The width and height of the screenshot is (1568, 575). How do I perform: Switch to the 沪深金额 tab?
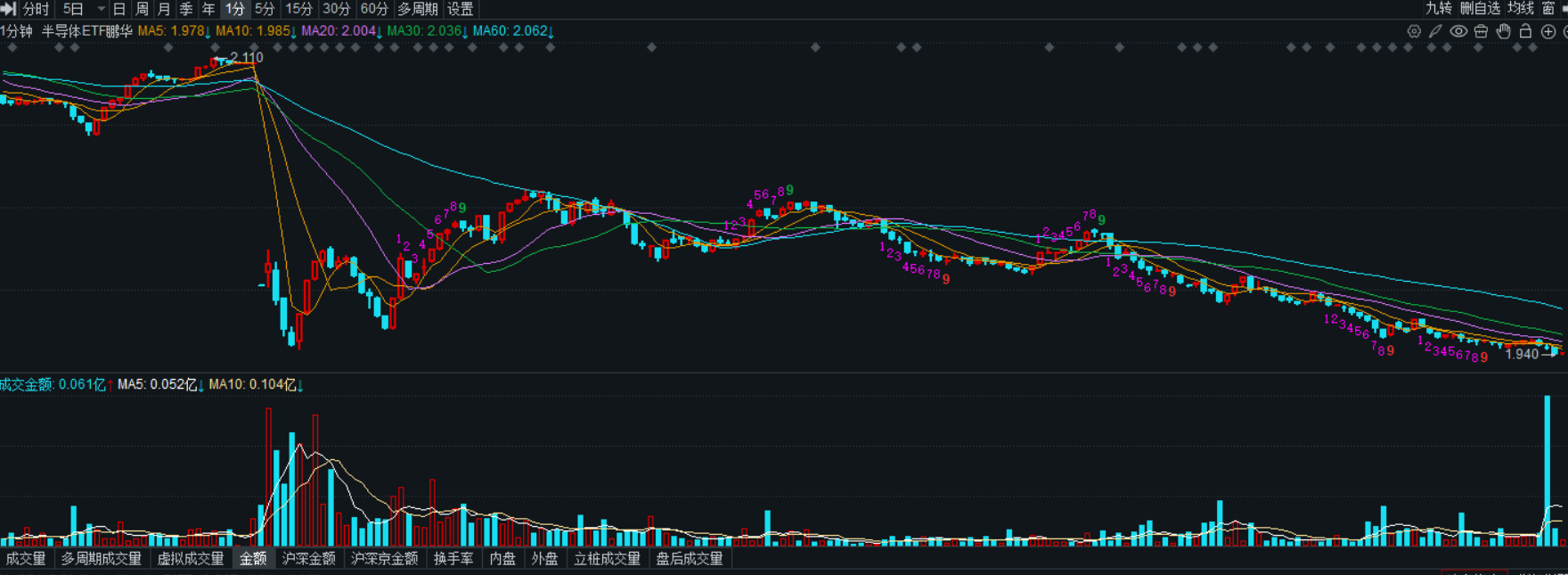pyautogui.click(x=309, y=559)
